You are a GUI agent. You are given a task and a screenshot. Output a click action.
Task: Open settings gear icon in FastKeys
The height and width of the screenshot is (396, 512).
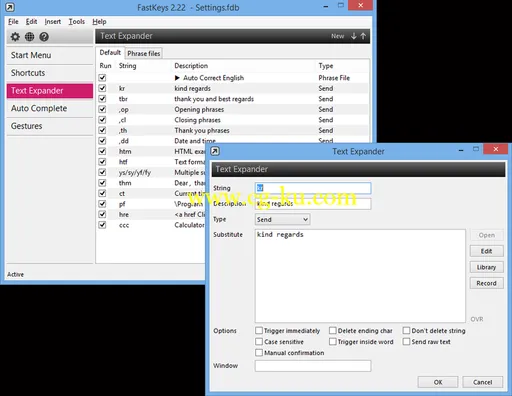pyautogui.click(x=15, y=37)
